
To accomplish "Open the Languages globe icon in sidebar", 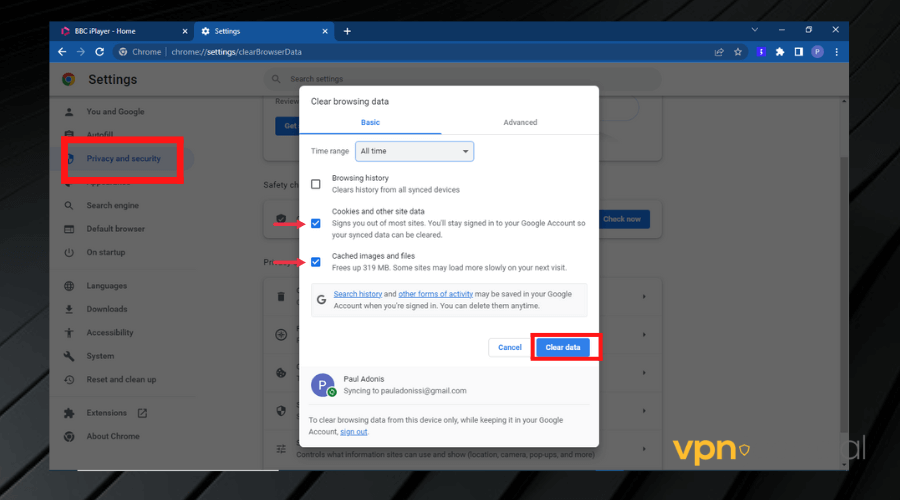I will point(69,286).
